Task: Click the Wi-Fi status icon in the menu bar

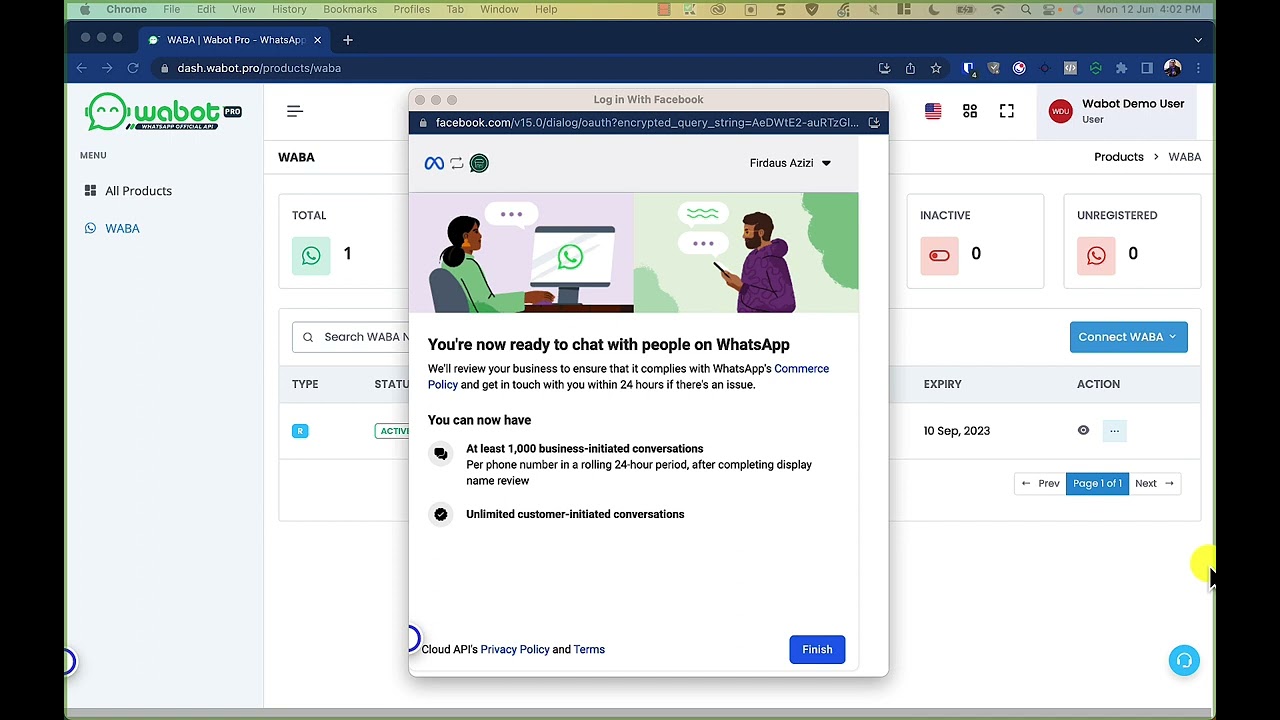Action: click(x=997, y=9)
